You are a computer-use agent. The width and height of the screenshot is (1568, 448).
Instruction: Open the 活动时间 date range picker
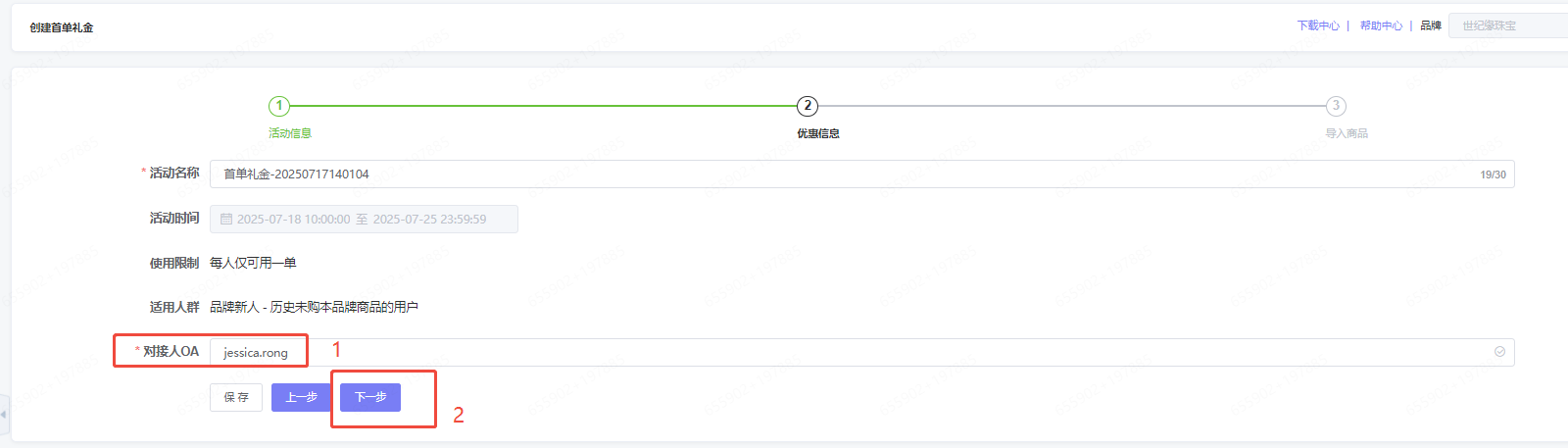coord(364,220)
